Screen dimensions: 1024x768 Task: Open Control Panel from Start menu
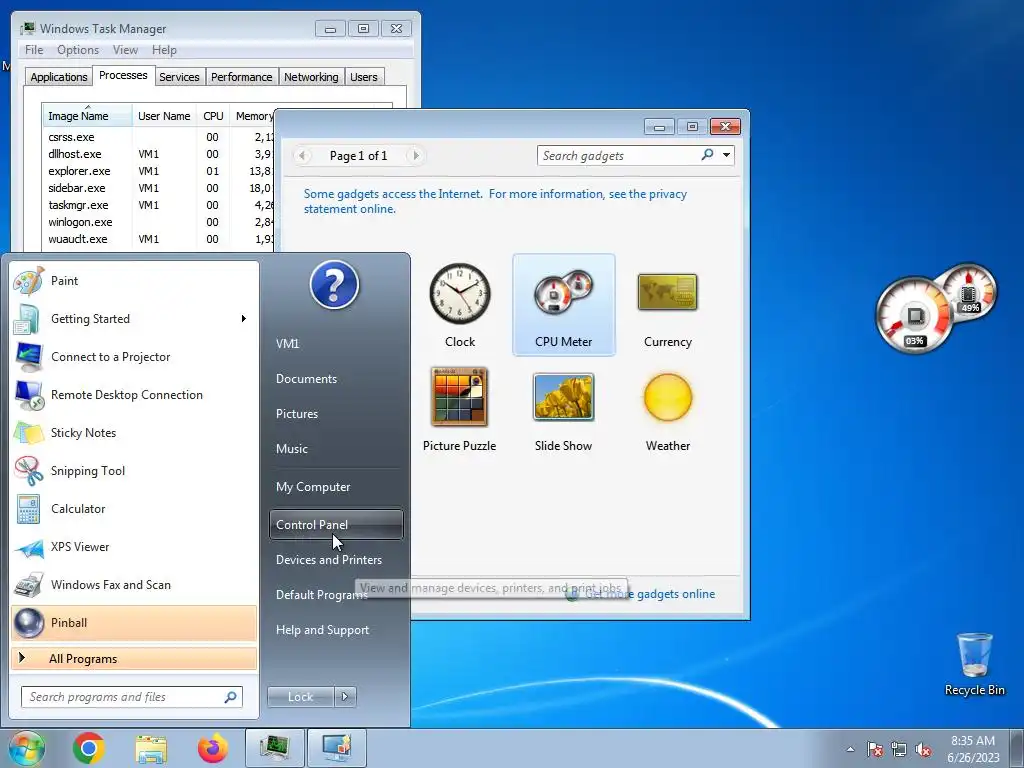click(x=336, y=524)
